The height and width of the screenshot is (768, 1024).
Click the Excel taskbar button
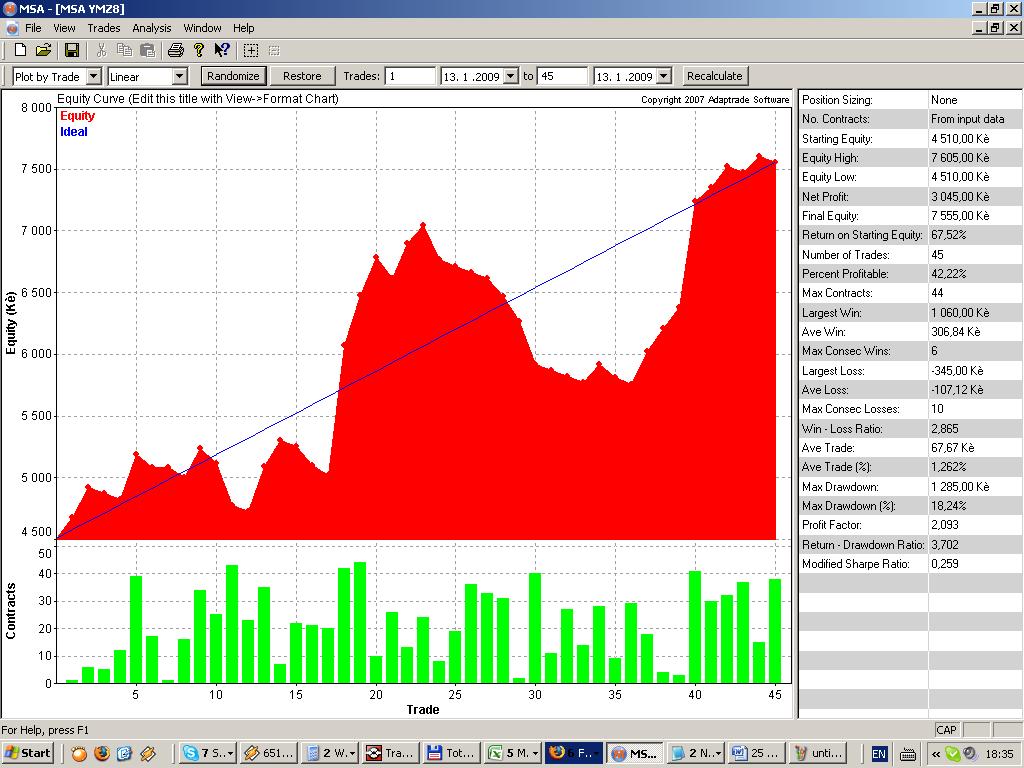coord(513,753)
